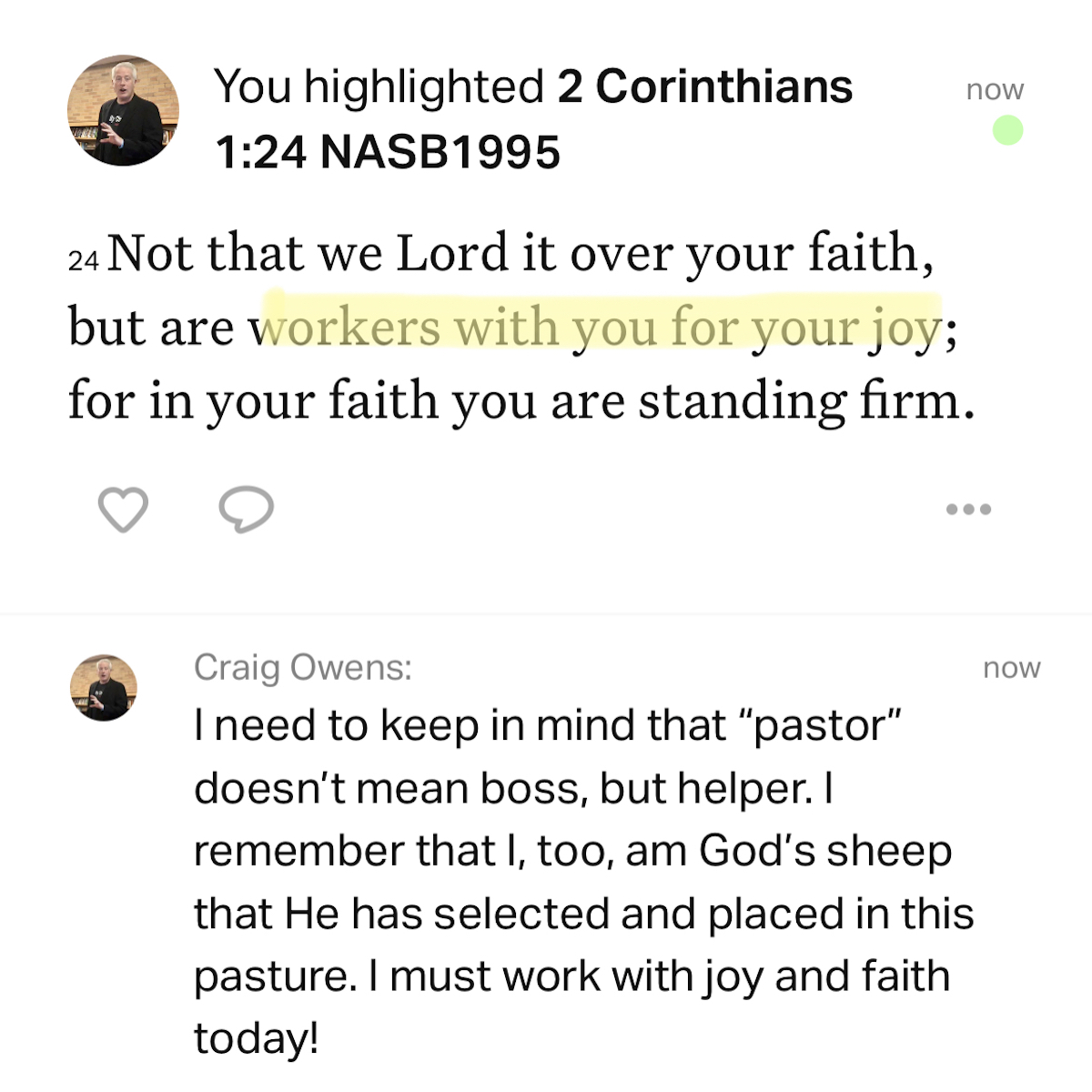Viewport: 1092px width, 1092px height.
Task: Tap the verse line ending "standing firm."
Action: [x=521, y=401]
